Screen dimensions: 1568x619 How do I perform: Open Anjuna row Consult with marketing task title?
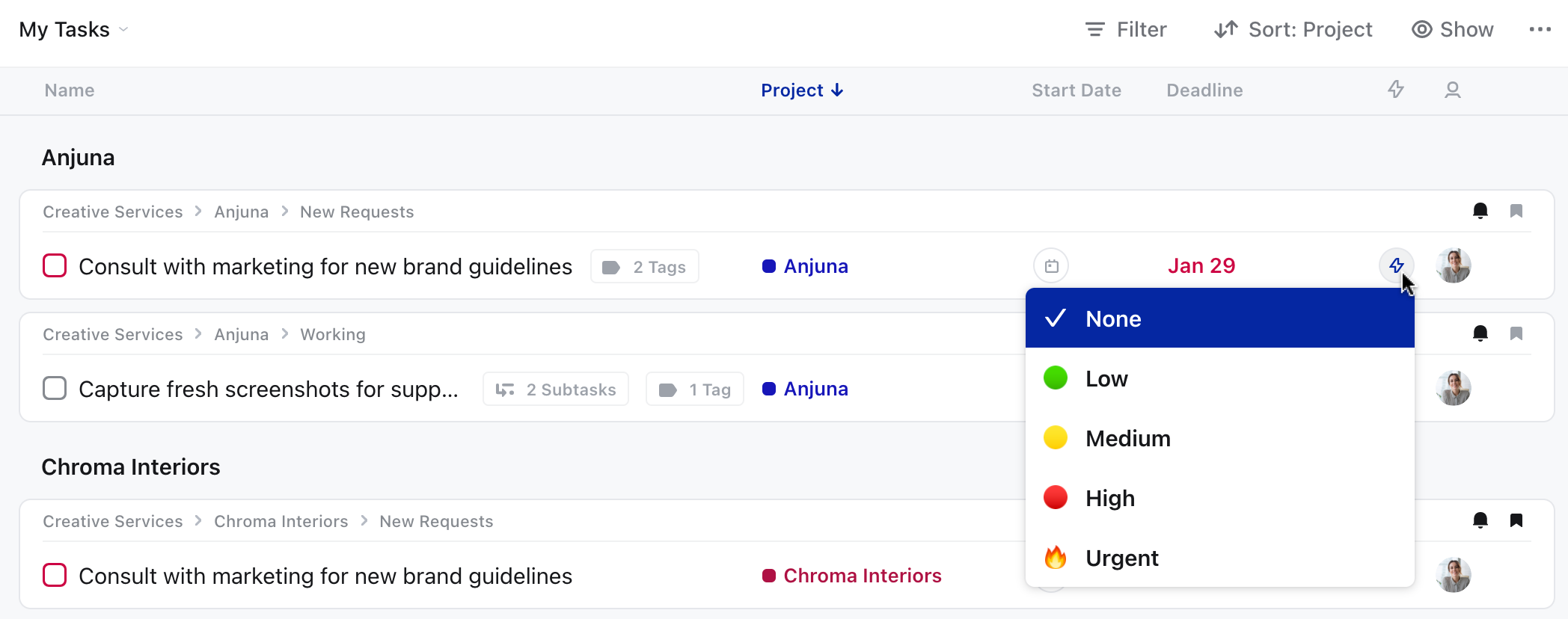pyautogui.click(x=325, y=267)
